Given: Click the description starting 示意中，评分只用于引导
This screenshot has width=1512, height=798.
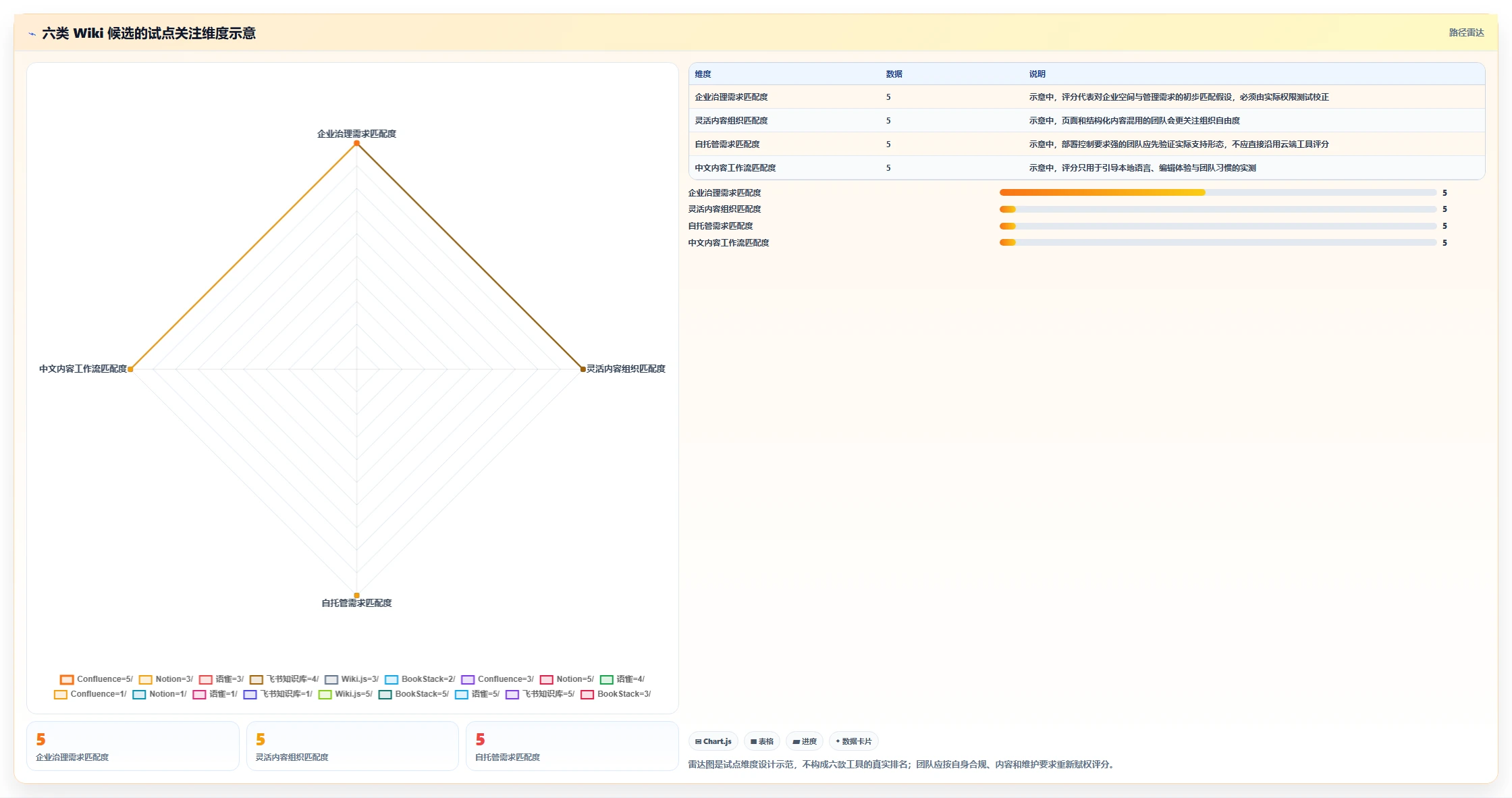Looking at the screenshot, I should tap(1142, 168).
